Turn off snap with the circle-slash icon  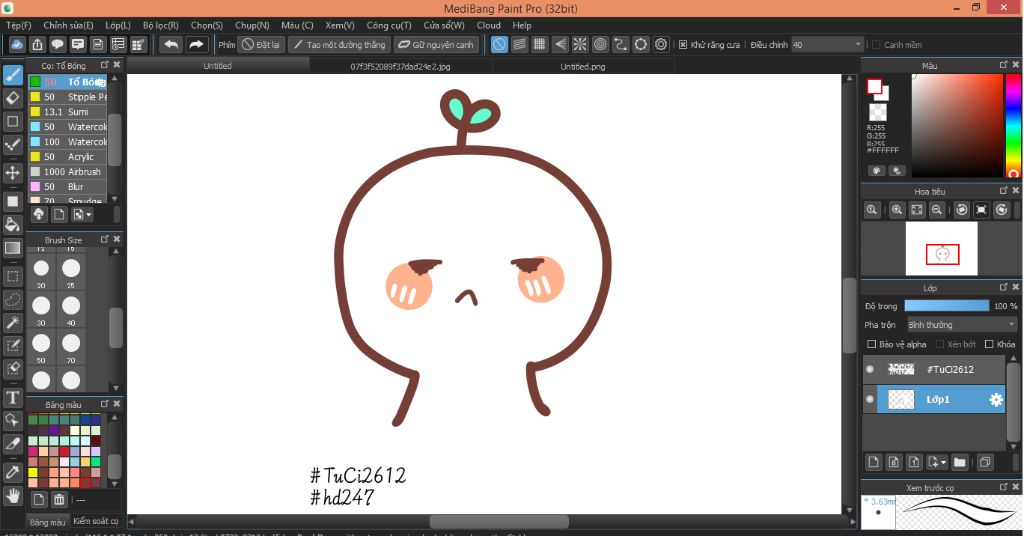499,44
